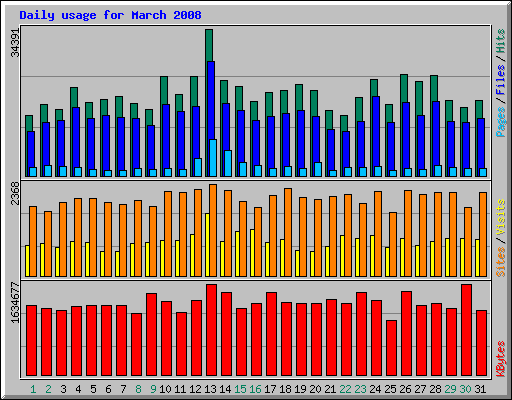This screenshot has width=512, height=400.
Task: Click day label 24 on x-axis
Action: [375, 389]
